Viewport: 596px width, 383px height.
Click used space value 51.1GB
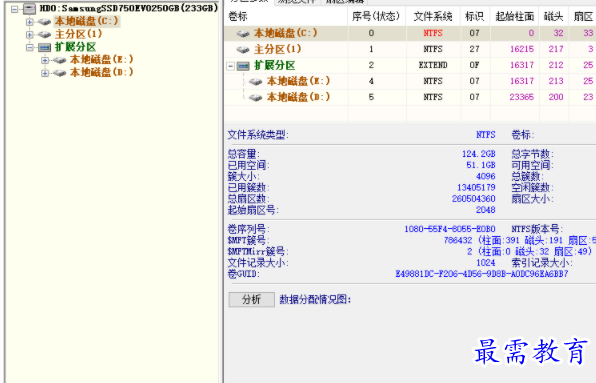481,165
